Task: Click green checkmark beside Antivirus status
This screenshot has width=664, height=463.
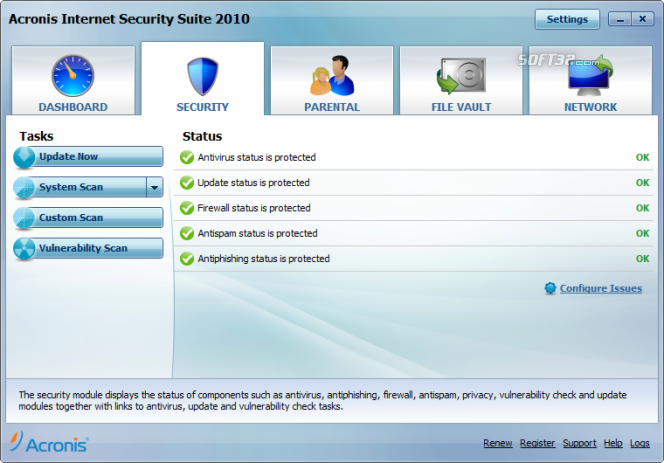Action: pos(187,158)
